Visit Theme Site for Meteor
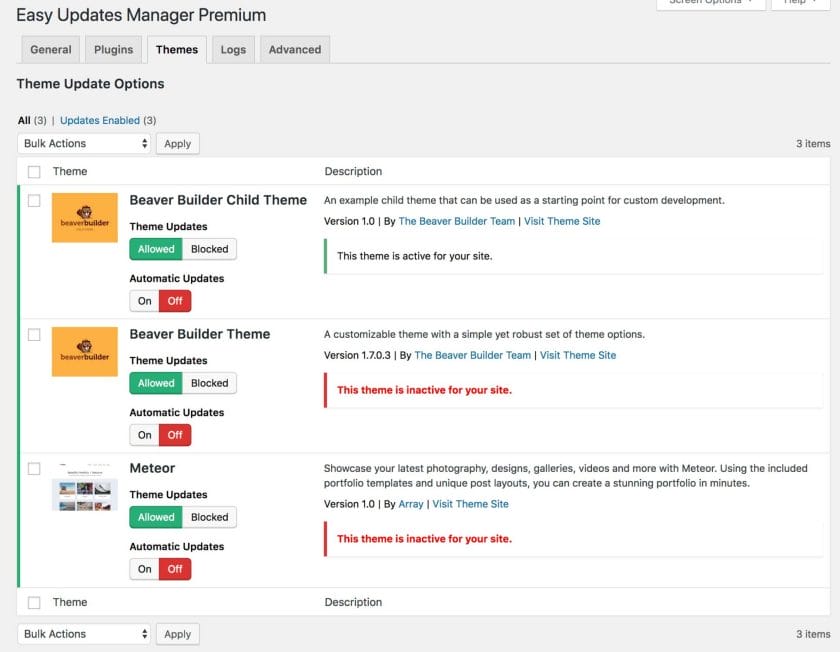 point(470,504)
